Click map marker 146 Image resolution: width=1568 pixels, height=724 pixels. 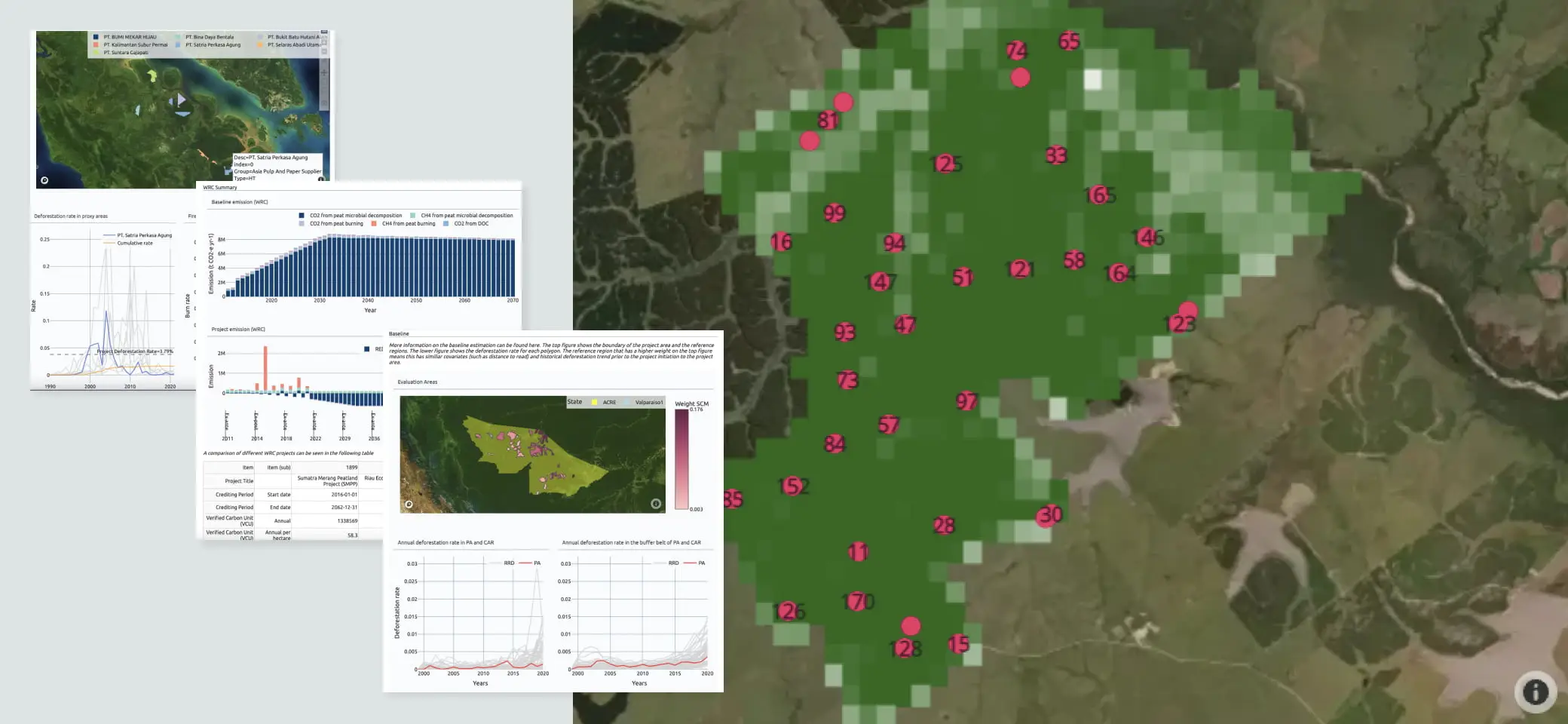[x=1149, y=238]
